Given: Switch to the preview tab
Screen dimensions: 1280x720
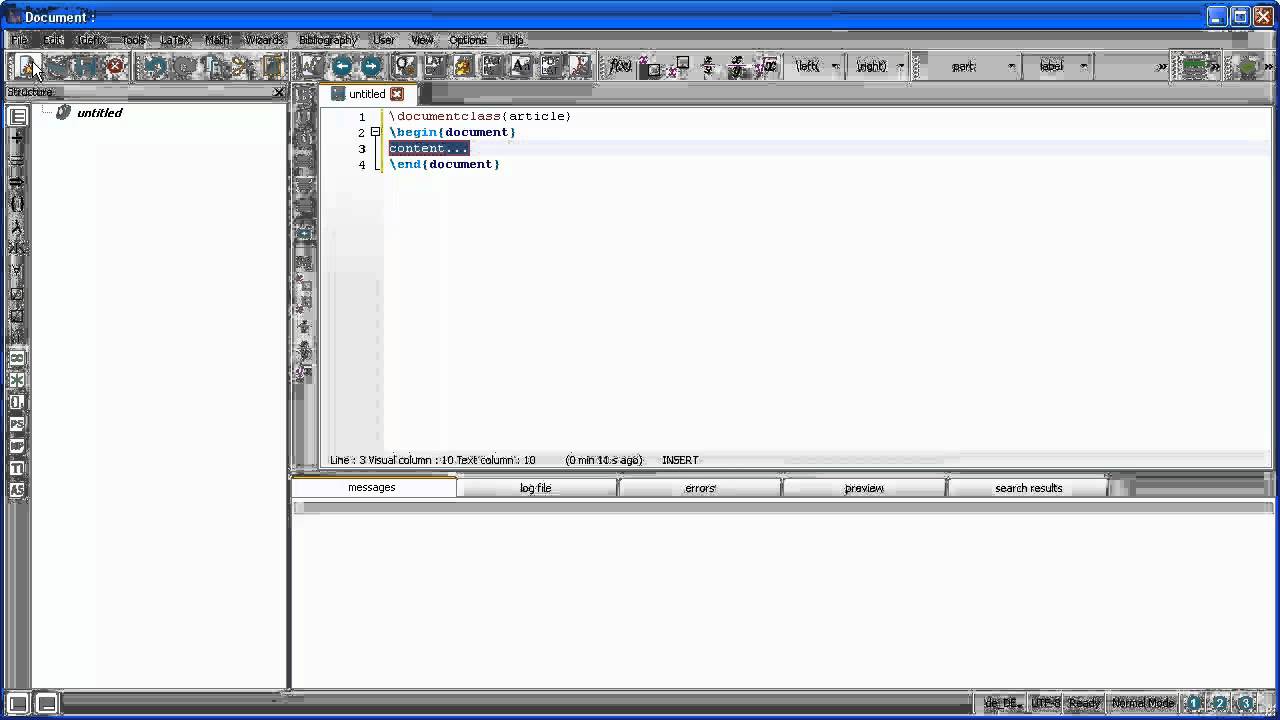Looking at the screenshot, I should (x=864, y=488).
